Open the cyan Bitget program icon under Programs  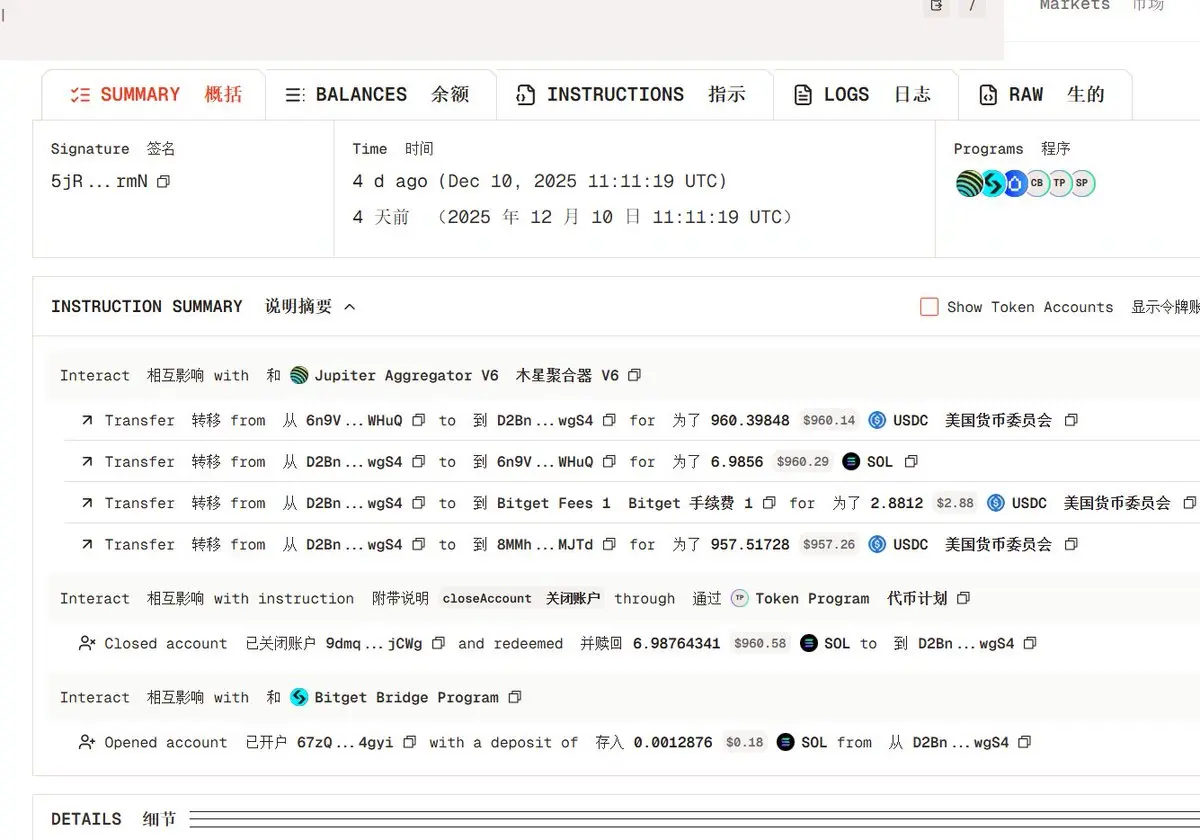[x=992, y=183]
